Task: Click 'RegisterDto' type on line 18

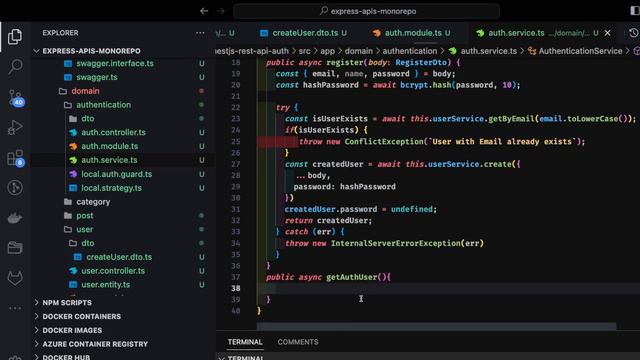Action: (x=420, y=62)
